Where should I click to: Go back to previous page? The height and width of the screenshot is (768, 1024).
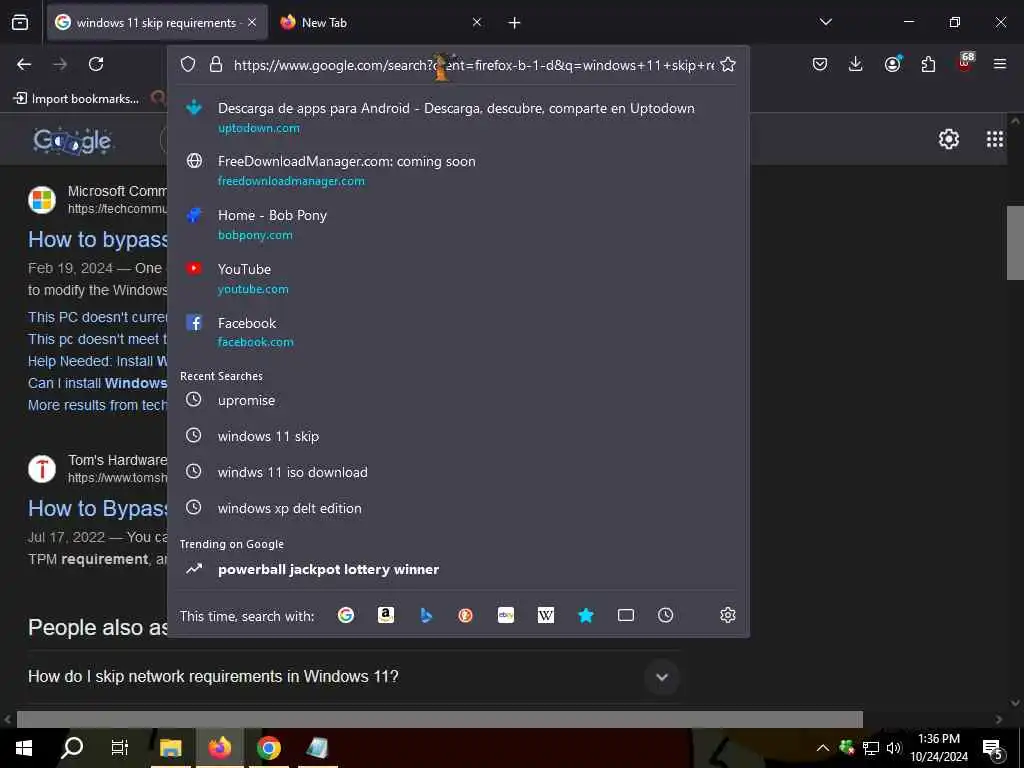(24, 64)
